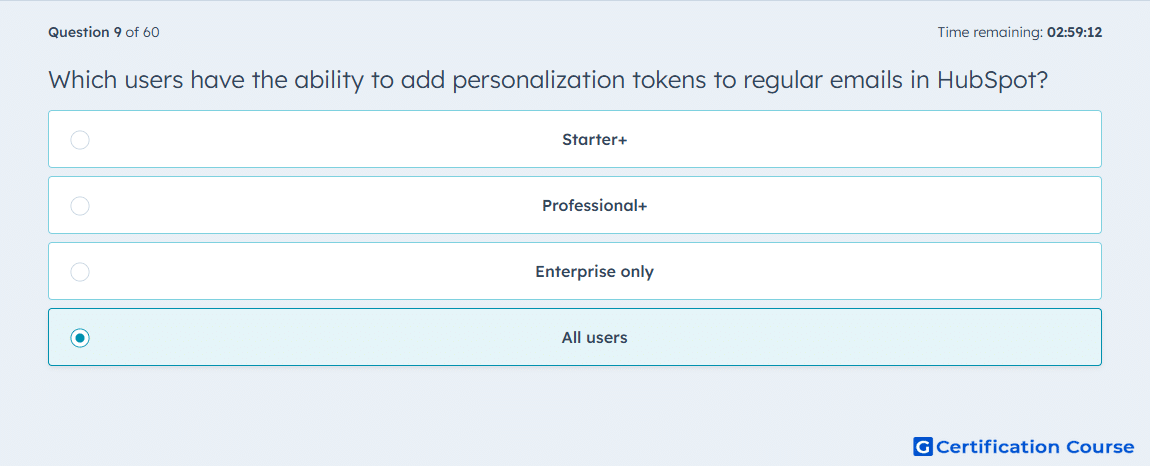Viewport: 1150px width, 466px height.
Task: Click the bold Question 9 counter text
Action: click(85, 32)
